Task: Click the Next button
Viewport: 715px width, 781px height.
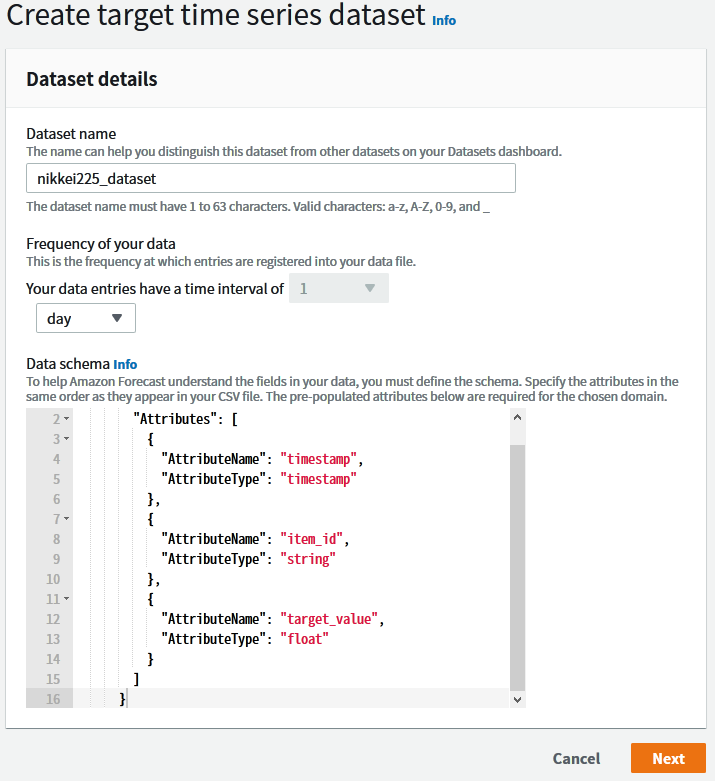Action: [668, 758]
